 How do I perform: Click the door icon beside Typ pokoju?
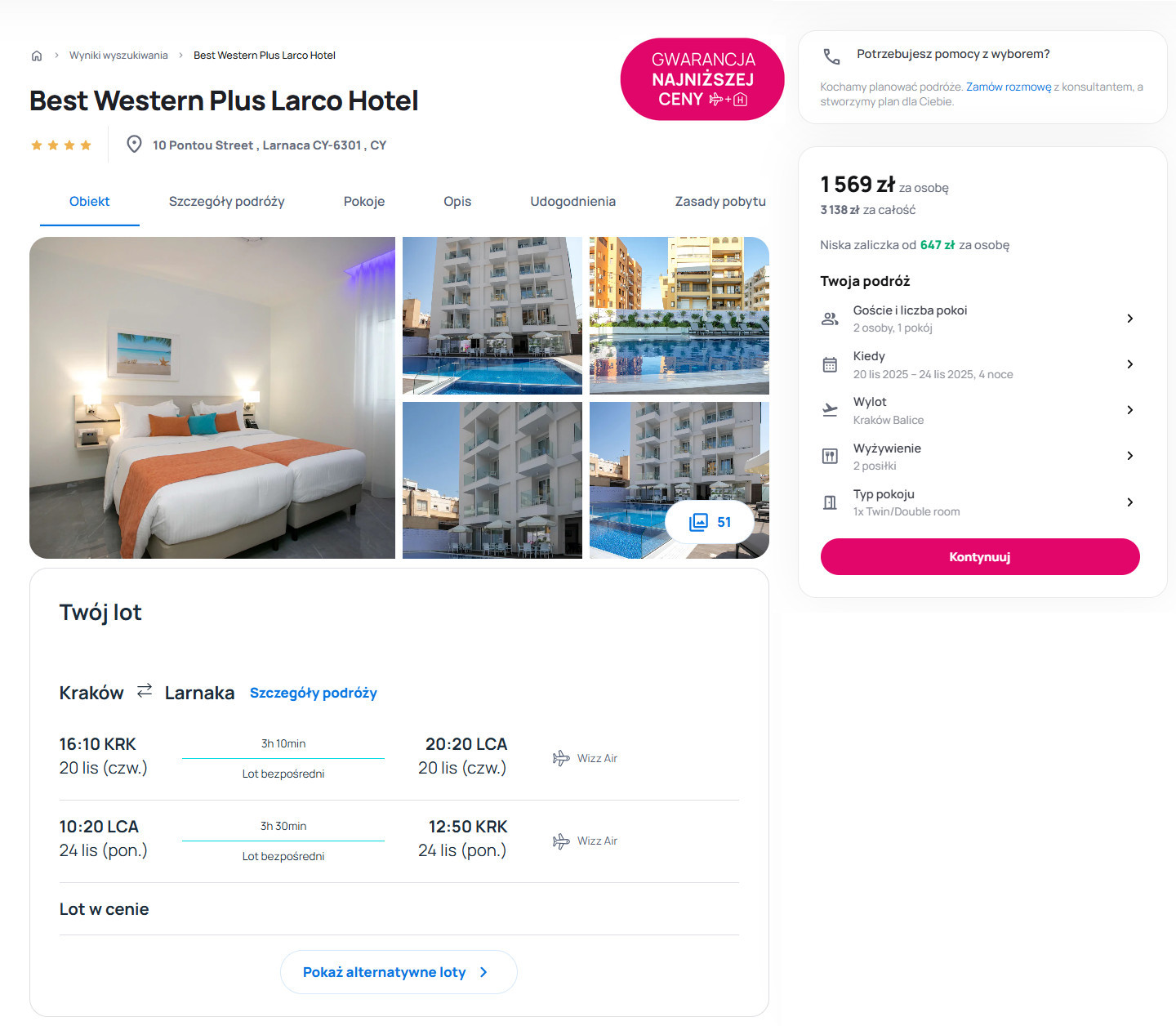830,502
